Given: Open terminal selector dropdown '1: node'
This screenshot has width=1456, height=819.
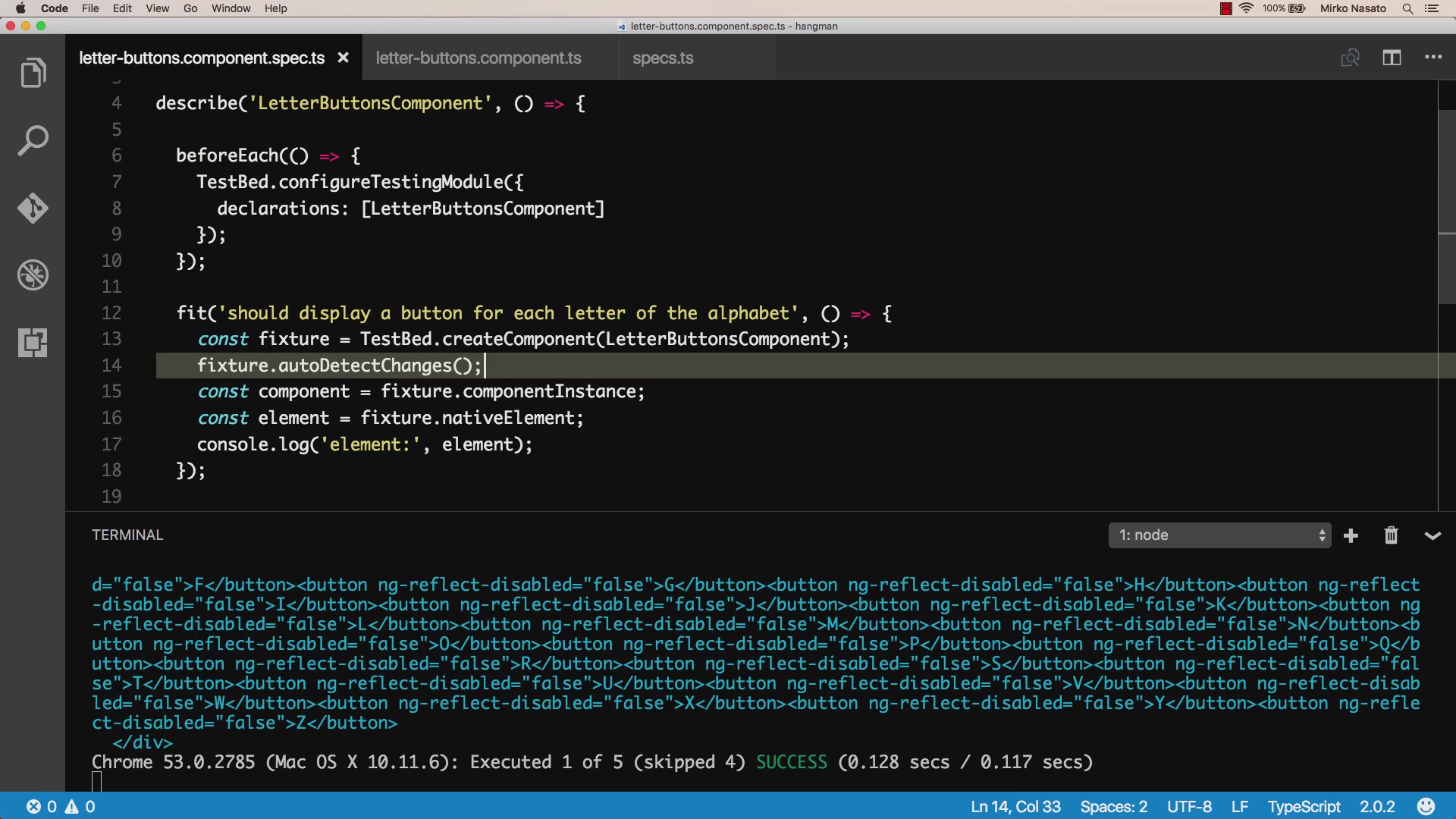Looking at the screenshot, I should [1219, 535].
